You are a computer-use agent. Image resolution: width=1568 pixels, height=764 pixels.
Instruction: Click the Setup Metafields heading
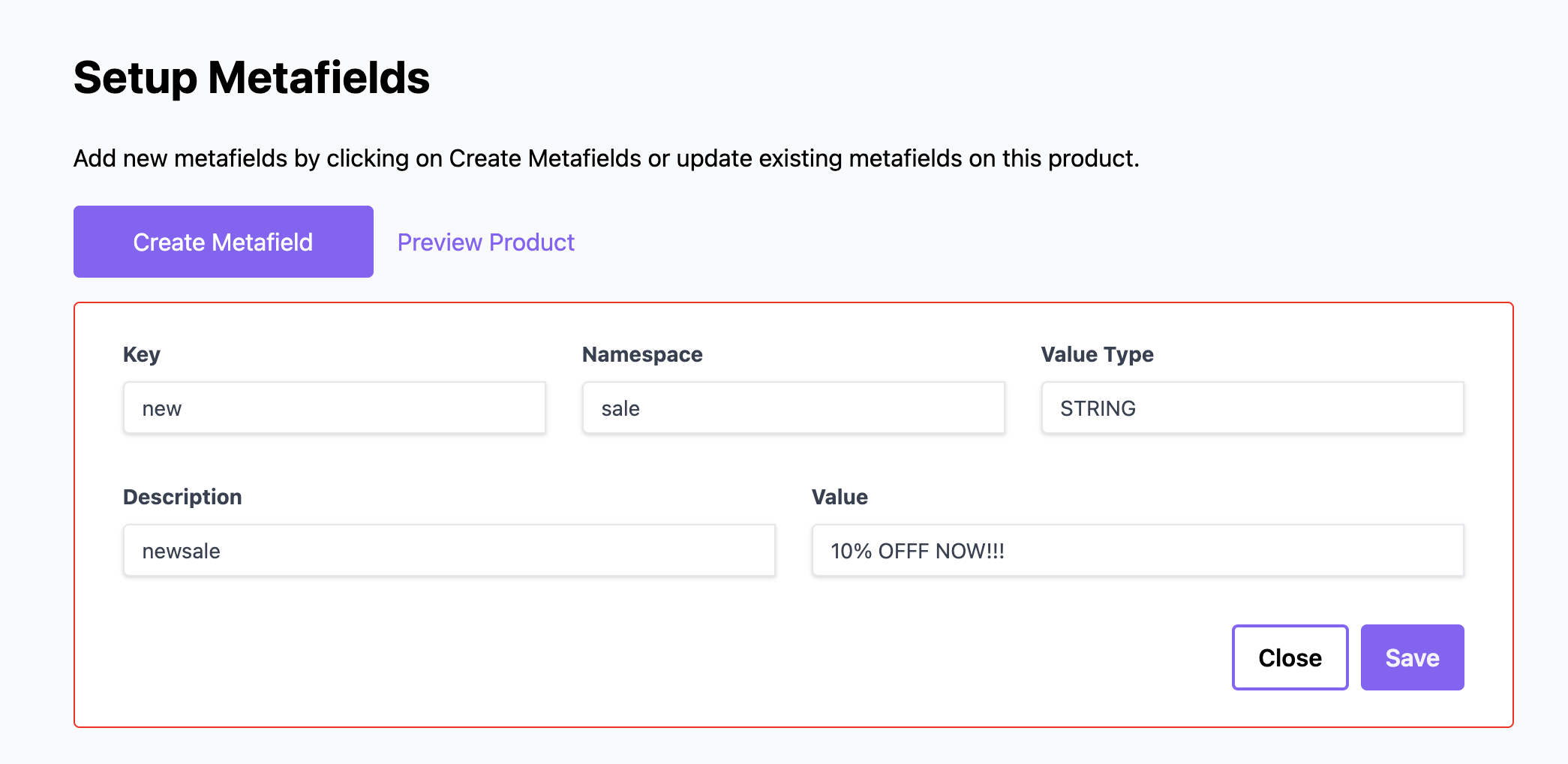[x=251, y=77]
